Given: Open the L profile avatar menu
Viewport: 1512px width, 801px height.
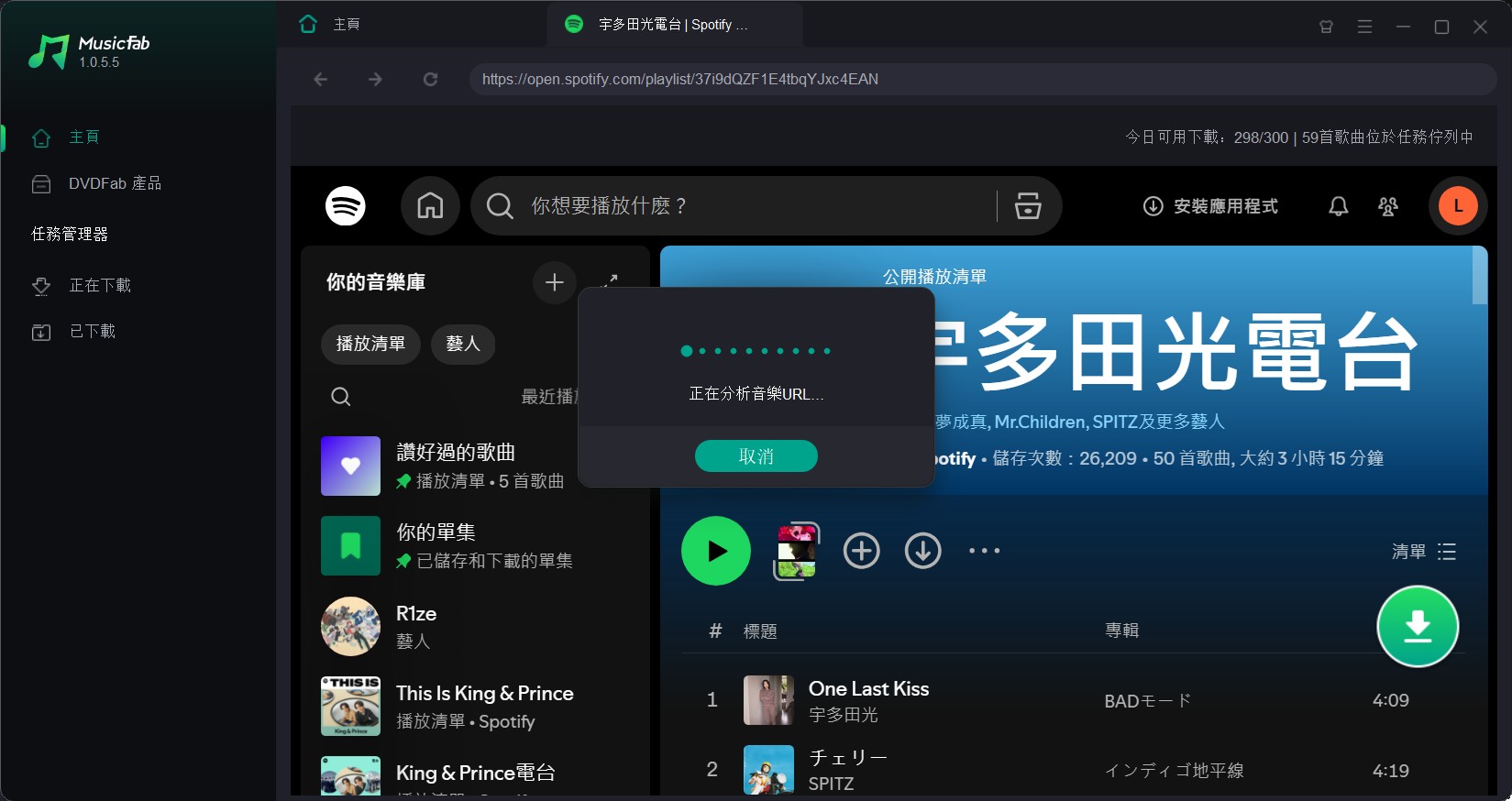Looking at the screenshot, I should (x=1458, y=206).
